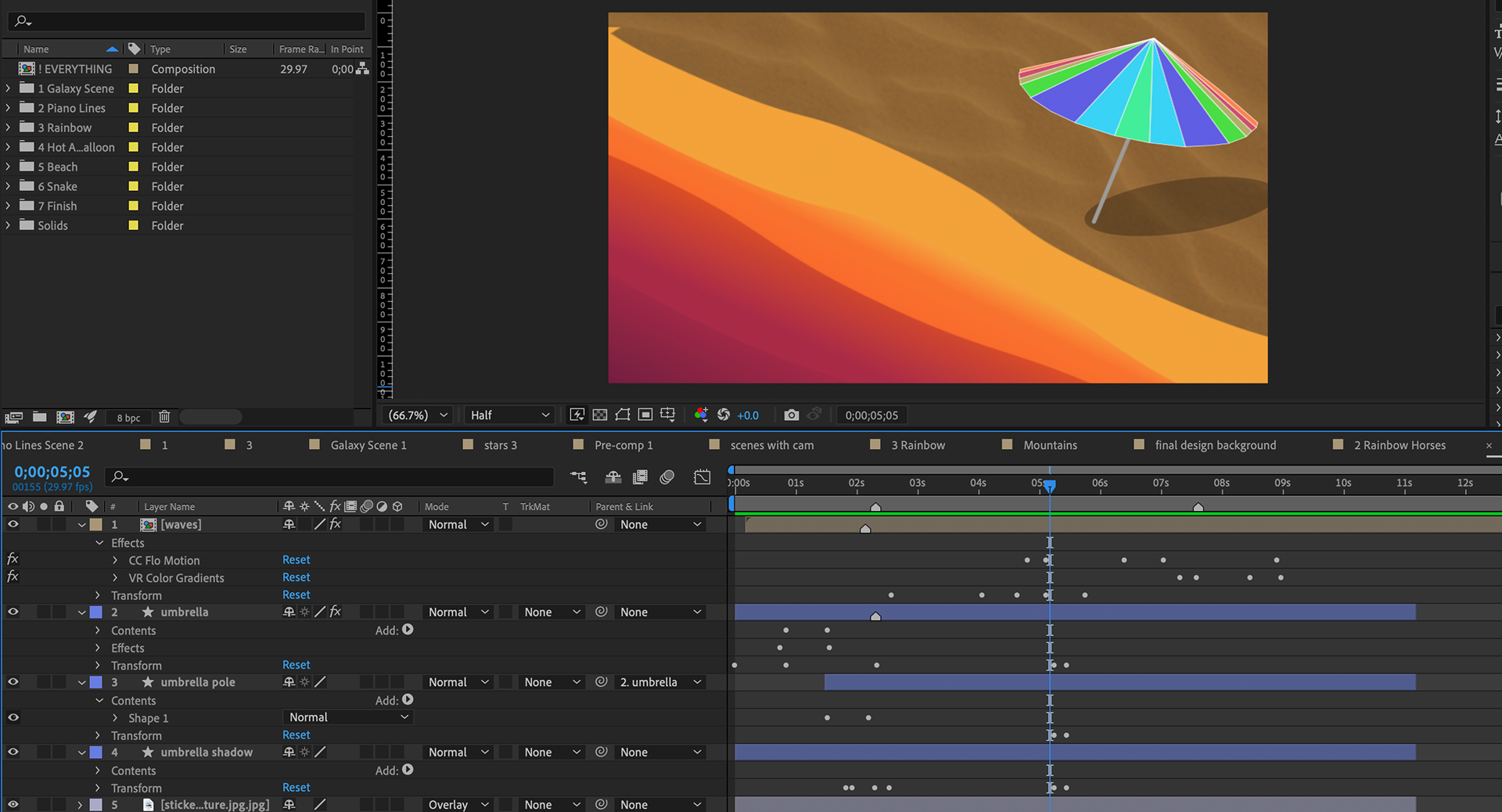Hide the umbrella pole layer
The height and width of the screenshot is (812, 1502).
tap(13, 682)
